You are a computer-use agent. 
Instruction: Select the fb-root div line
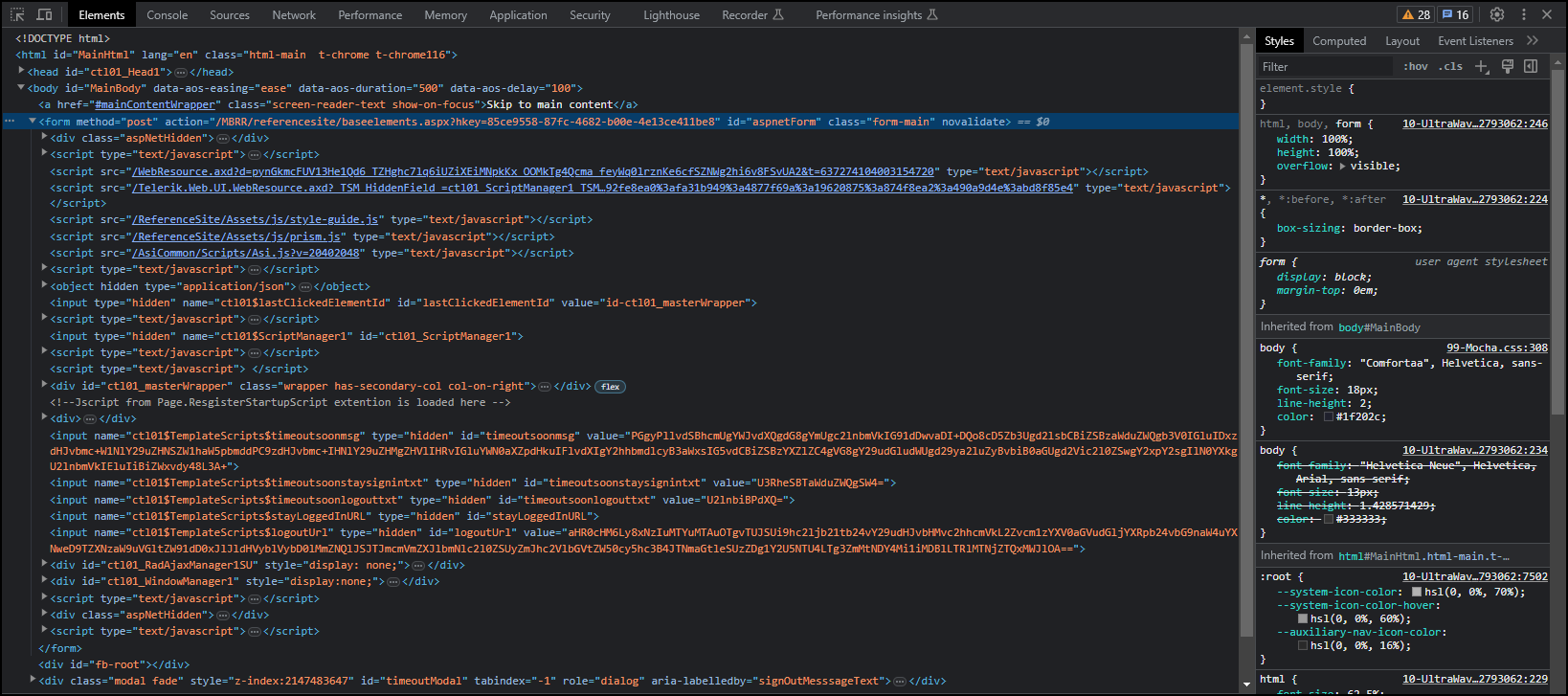point(114,664)
